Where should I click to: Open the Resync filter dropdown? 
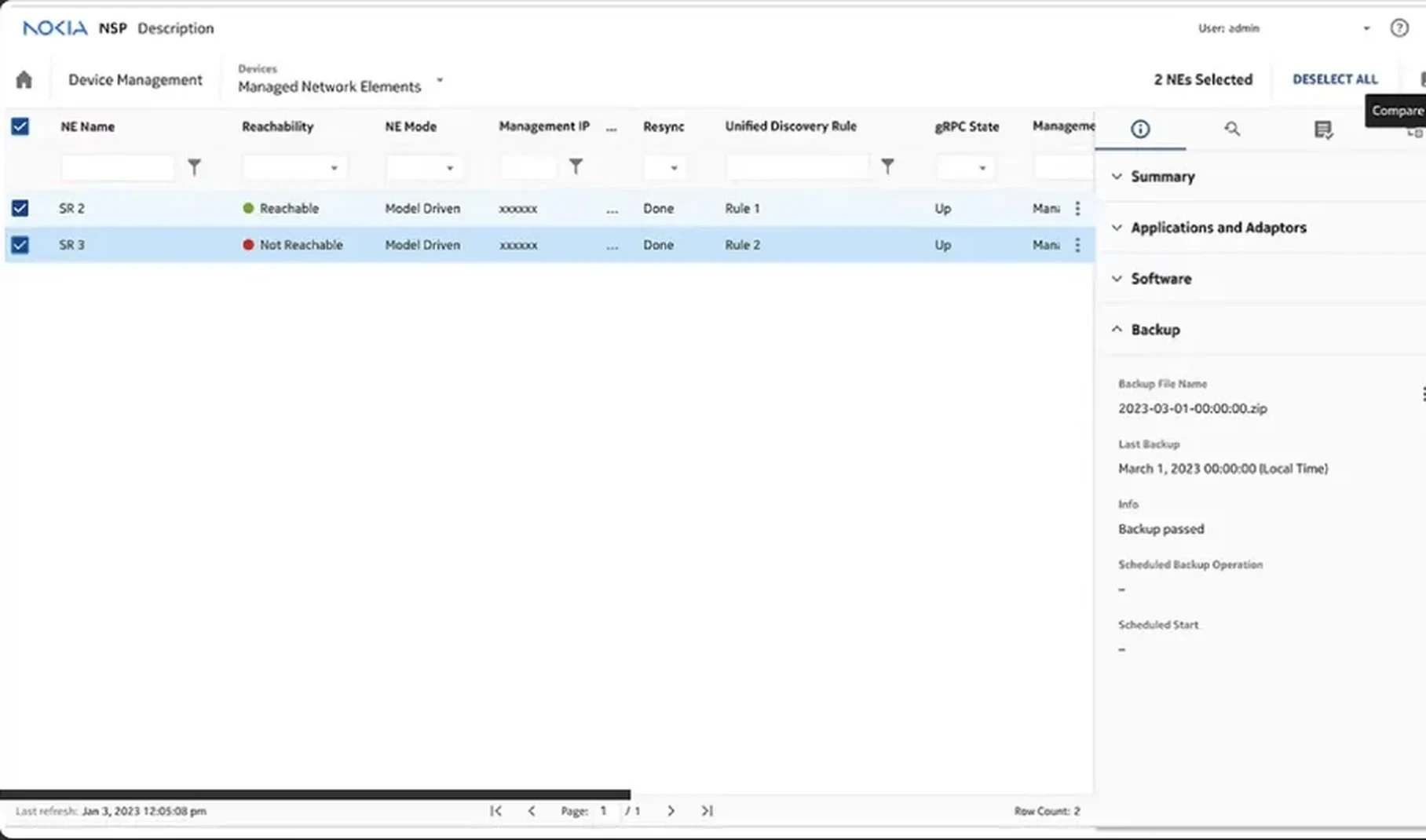[664, 167]
